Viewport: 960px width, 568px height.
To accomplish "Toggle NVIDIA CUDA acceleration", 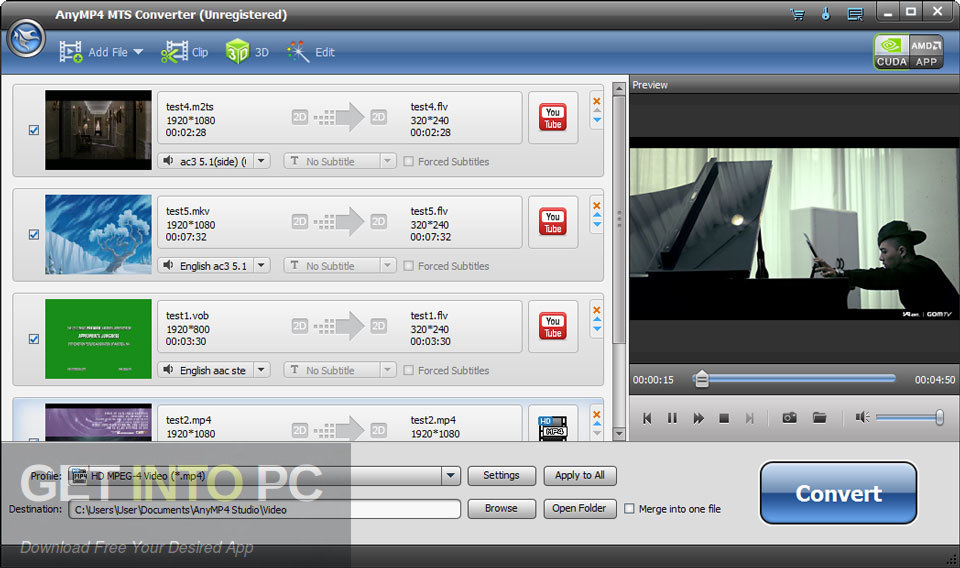I will pyautogui.click(x=891, y=51).
